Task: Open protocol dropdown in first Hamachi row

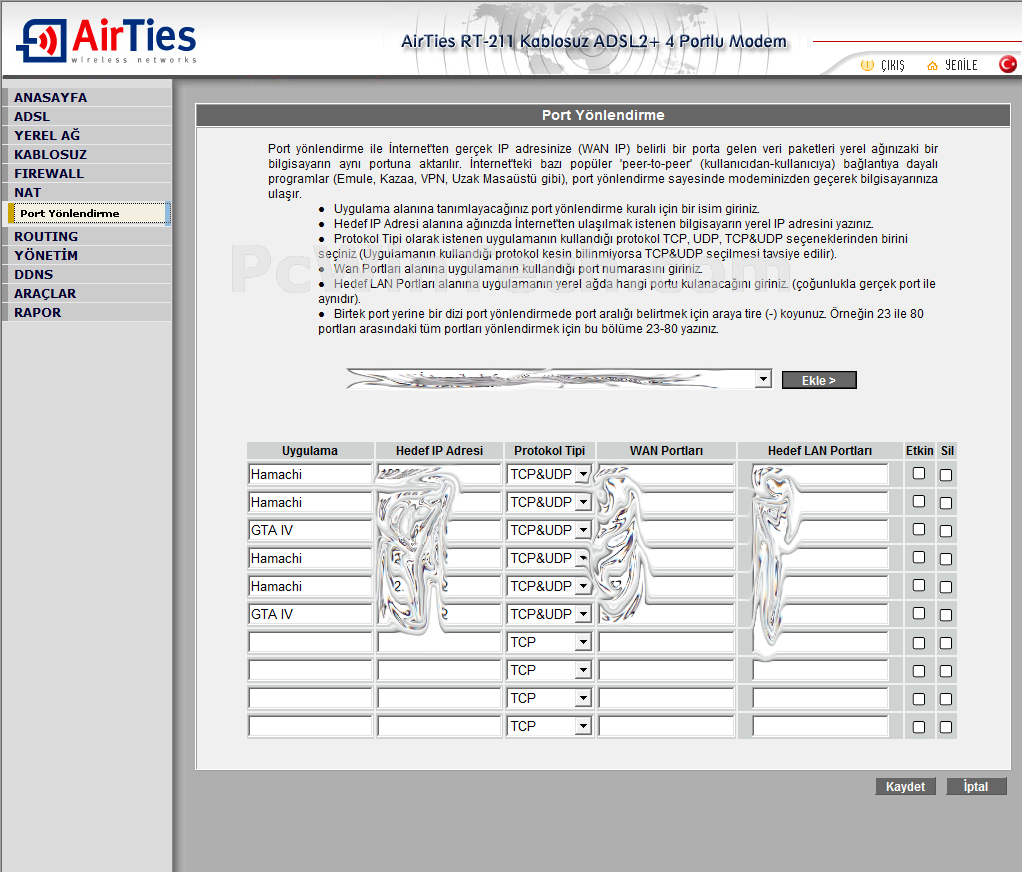Action: [549, 474]
